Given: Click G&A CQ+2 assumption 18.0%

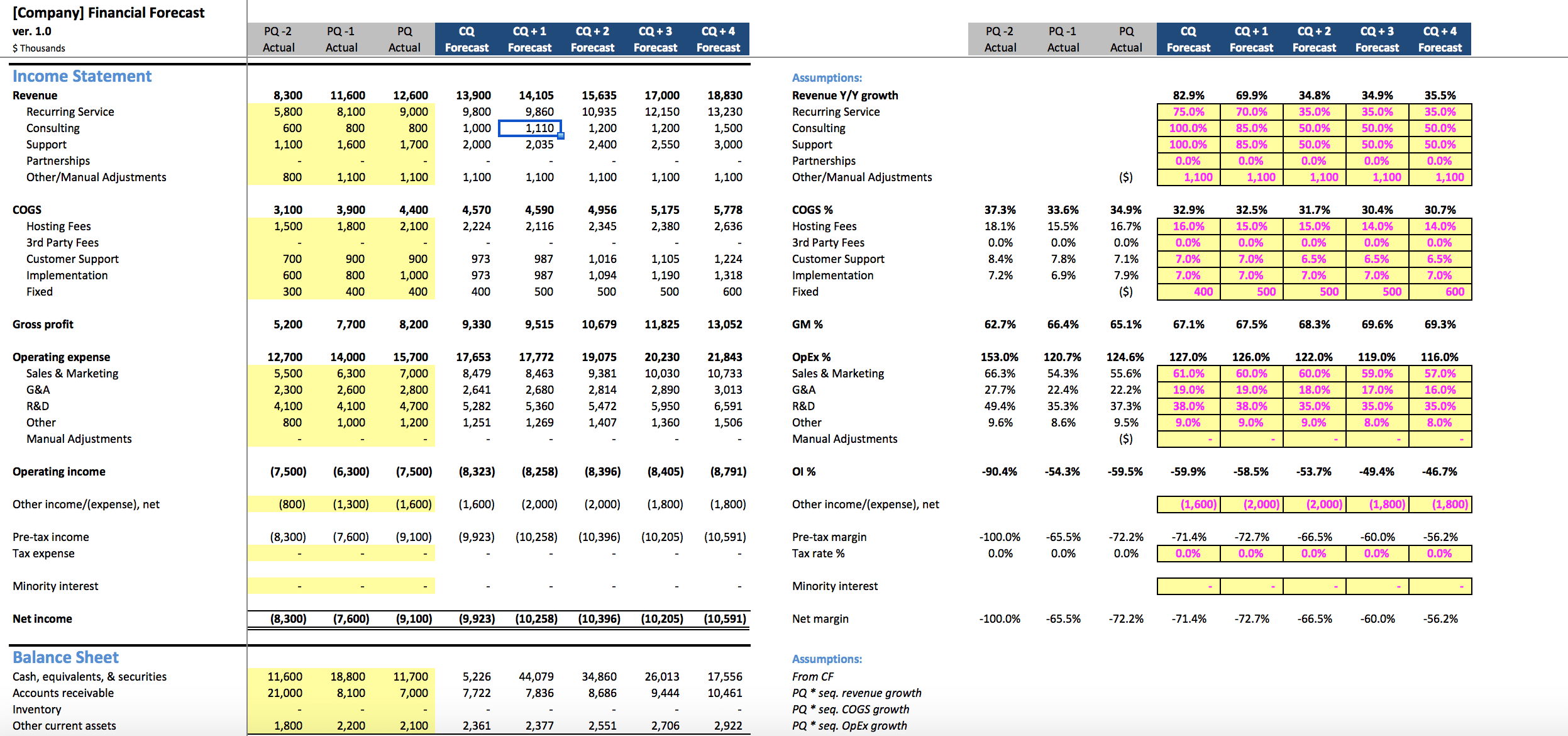Looking at the screenshot, I should pos(1314,390).
